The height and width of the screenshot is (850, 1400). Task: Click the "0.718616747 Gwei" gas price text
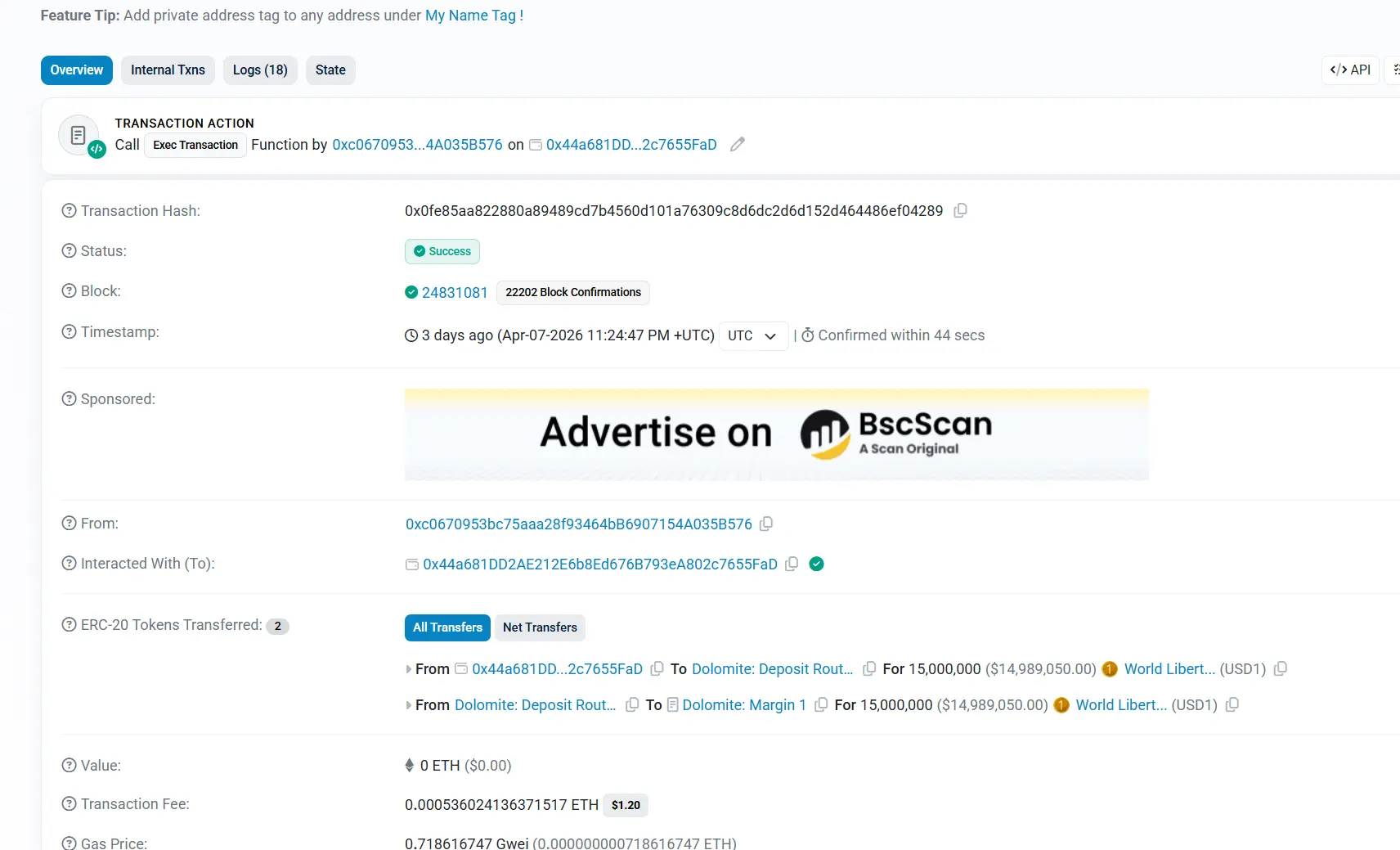[467, 843]
